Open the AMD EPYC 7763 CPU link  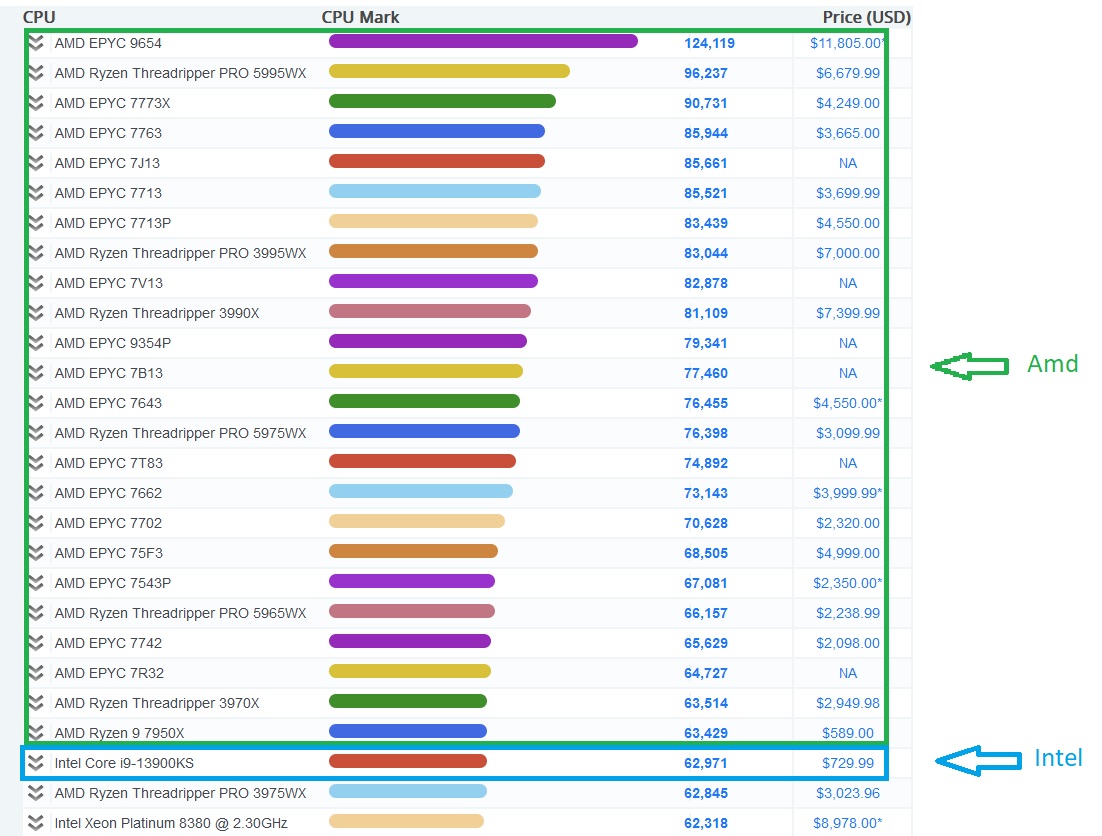tap(108, 133)
